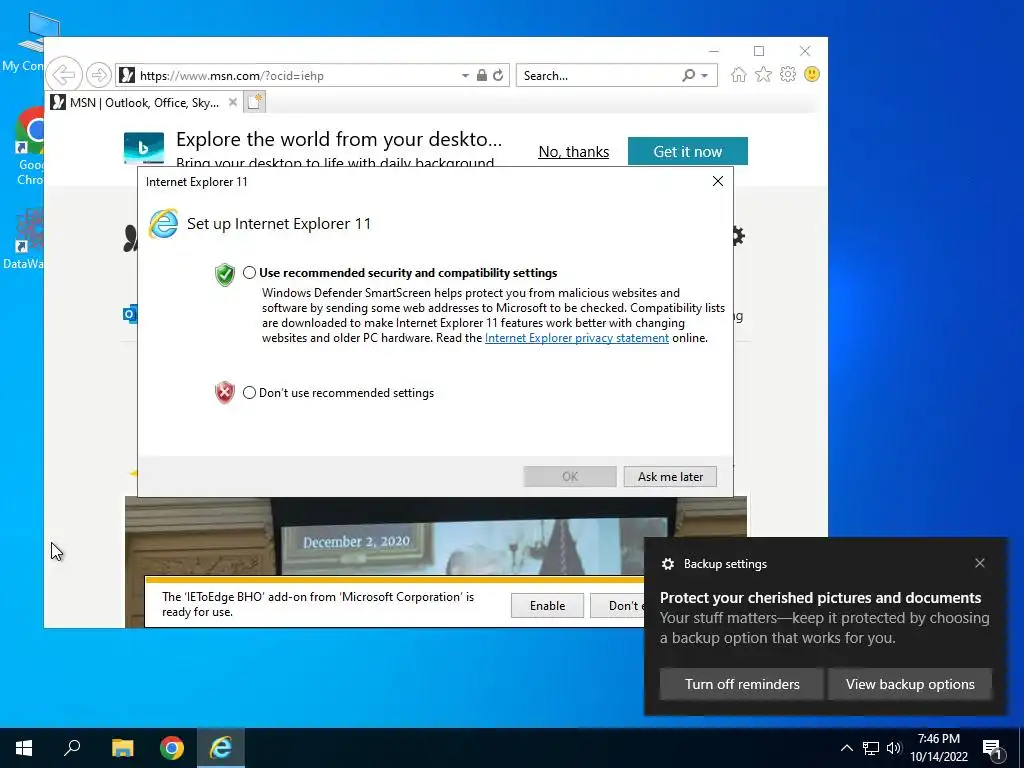The width and height of the screenshot is (1024, 768).
Task: Click the lock security report icon
Action: [x=481, y=75]
